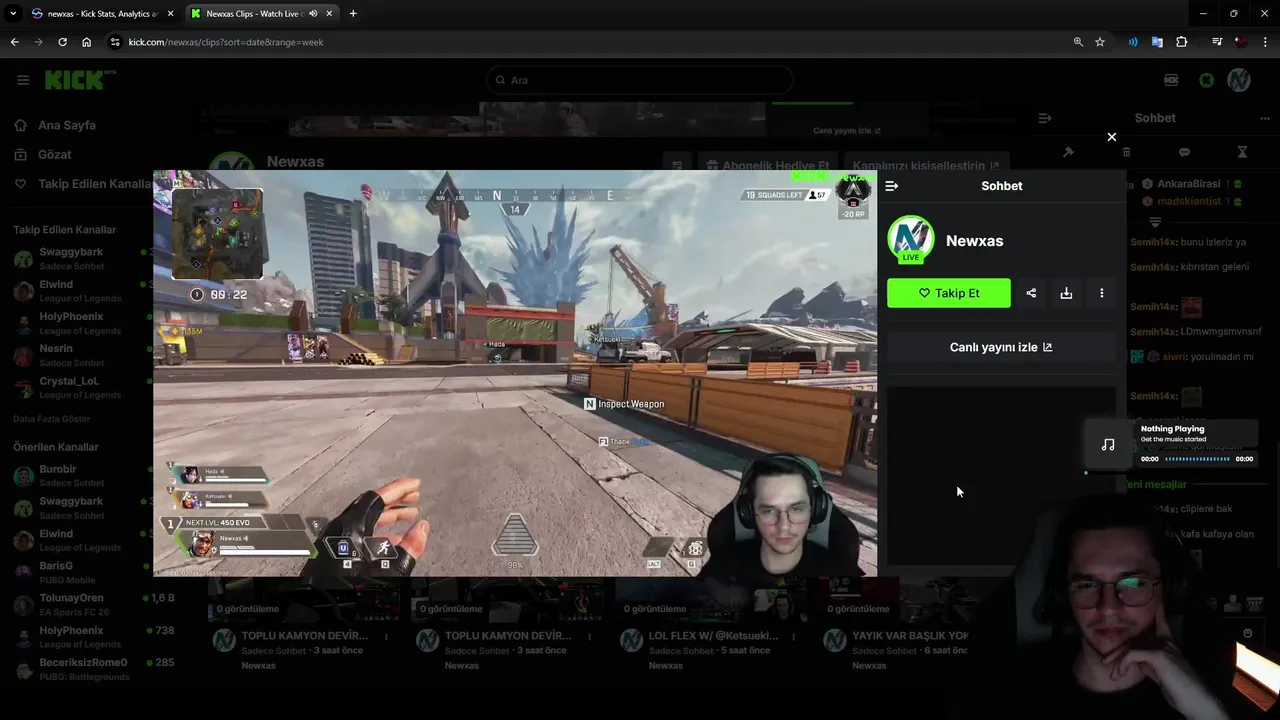Open the page zoom magnifier icon
The image size is (1280, 720).
pyautogui.click(x=1078, y=42)
